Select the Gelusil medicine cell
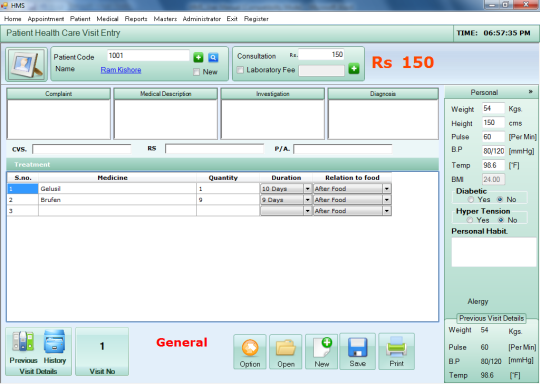Viewport: 540px width, 384px height. click(x=117, y=189)
